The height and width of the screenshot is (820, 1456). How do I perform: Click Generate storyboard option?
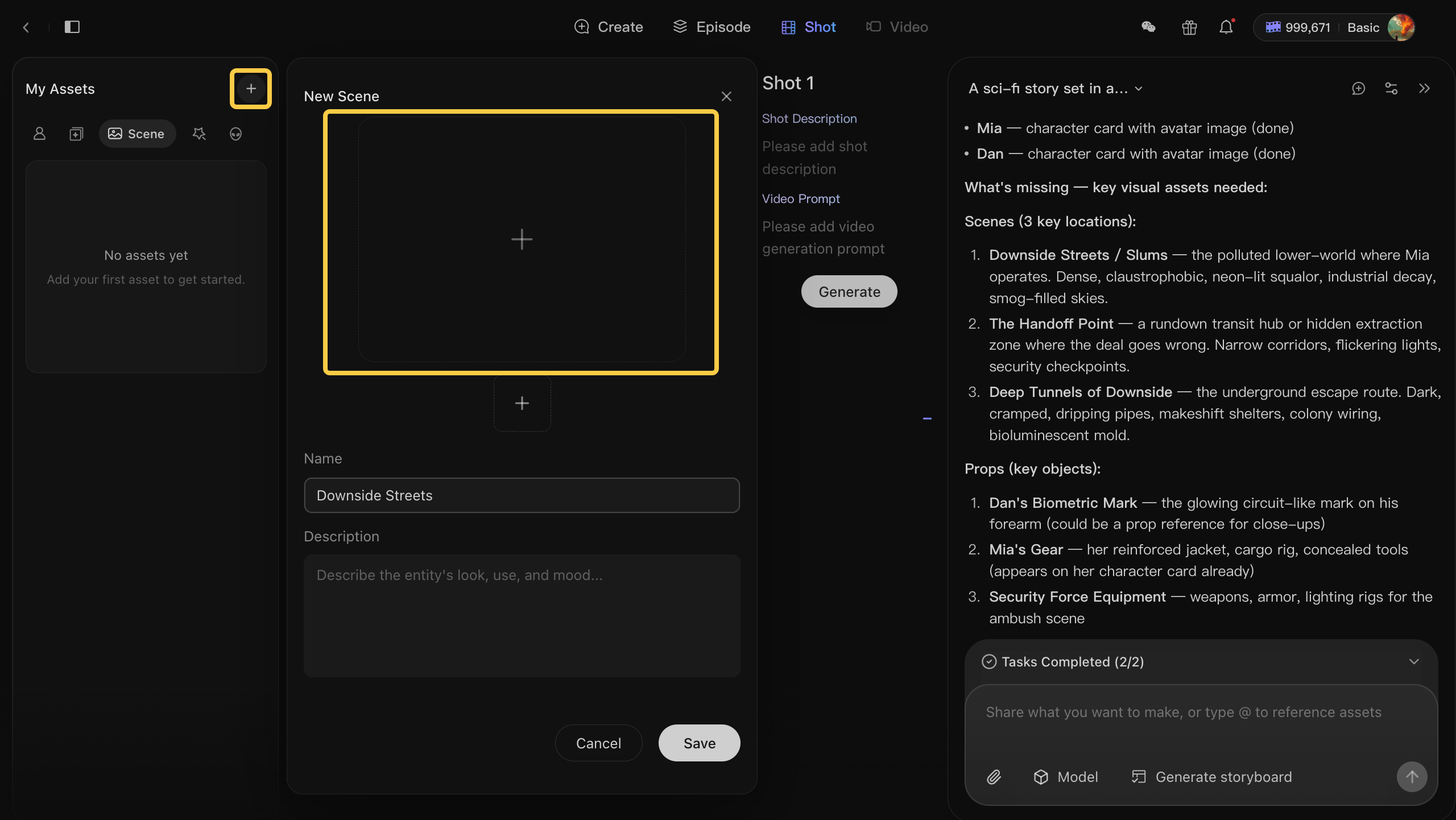[x=1211, y=777]
